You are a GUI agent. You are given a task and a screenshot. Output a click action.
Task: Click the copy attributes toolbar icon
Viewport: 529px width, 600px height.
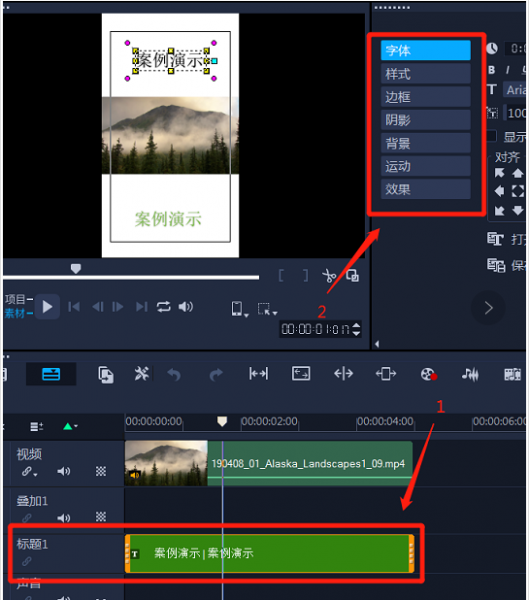[106, 374]
